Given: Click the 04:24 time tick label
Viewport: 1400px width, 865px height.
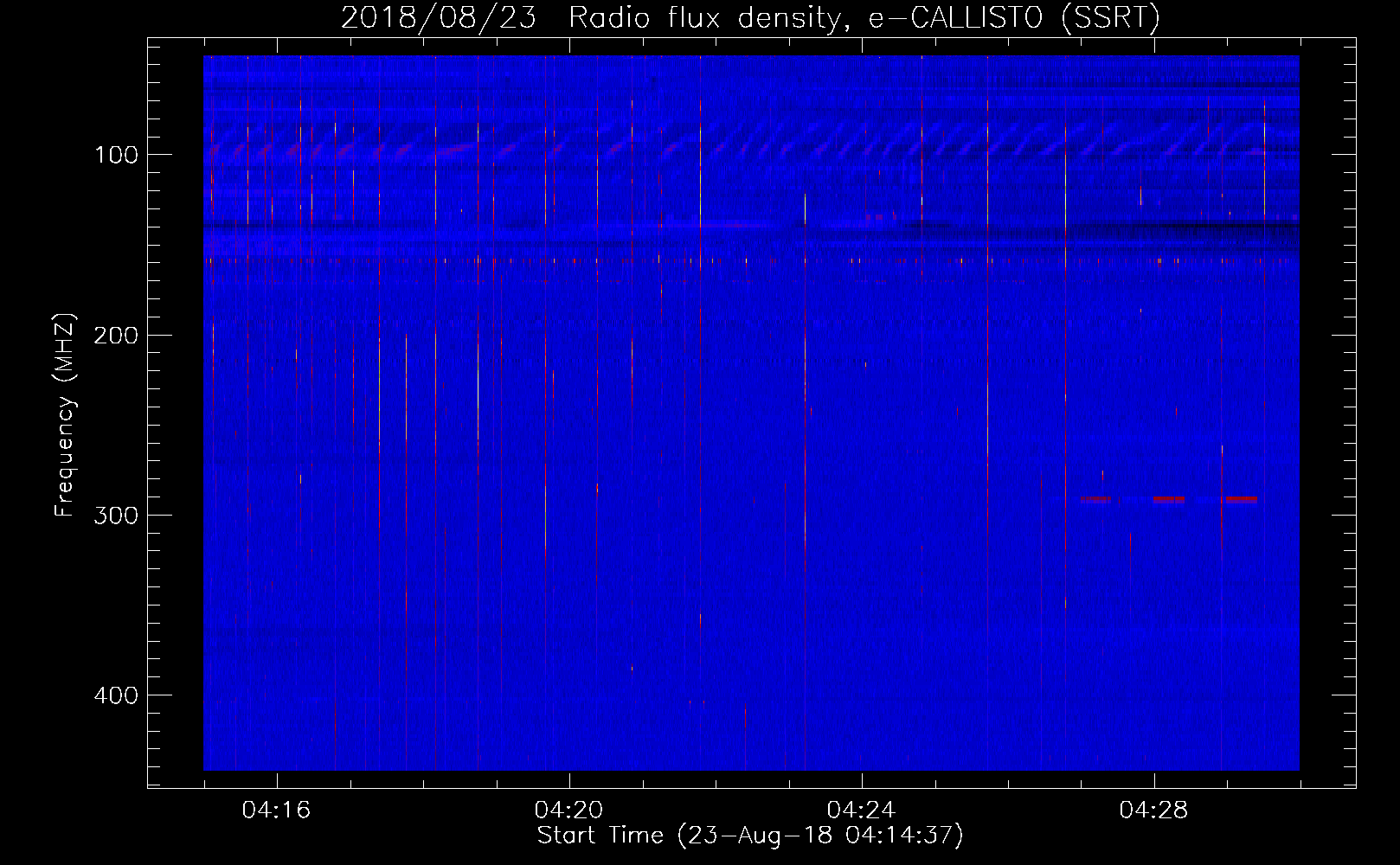Looking at the screenshot, I should 861,810.
